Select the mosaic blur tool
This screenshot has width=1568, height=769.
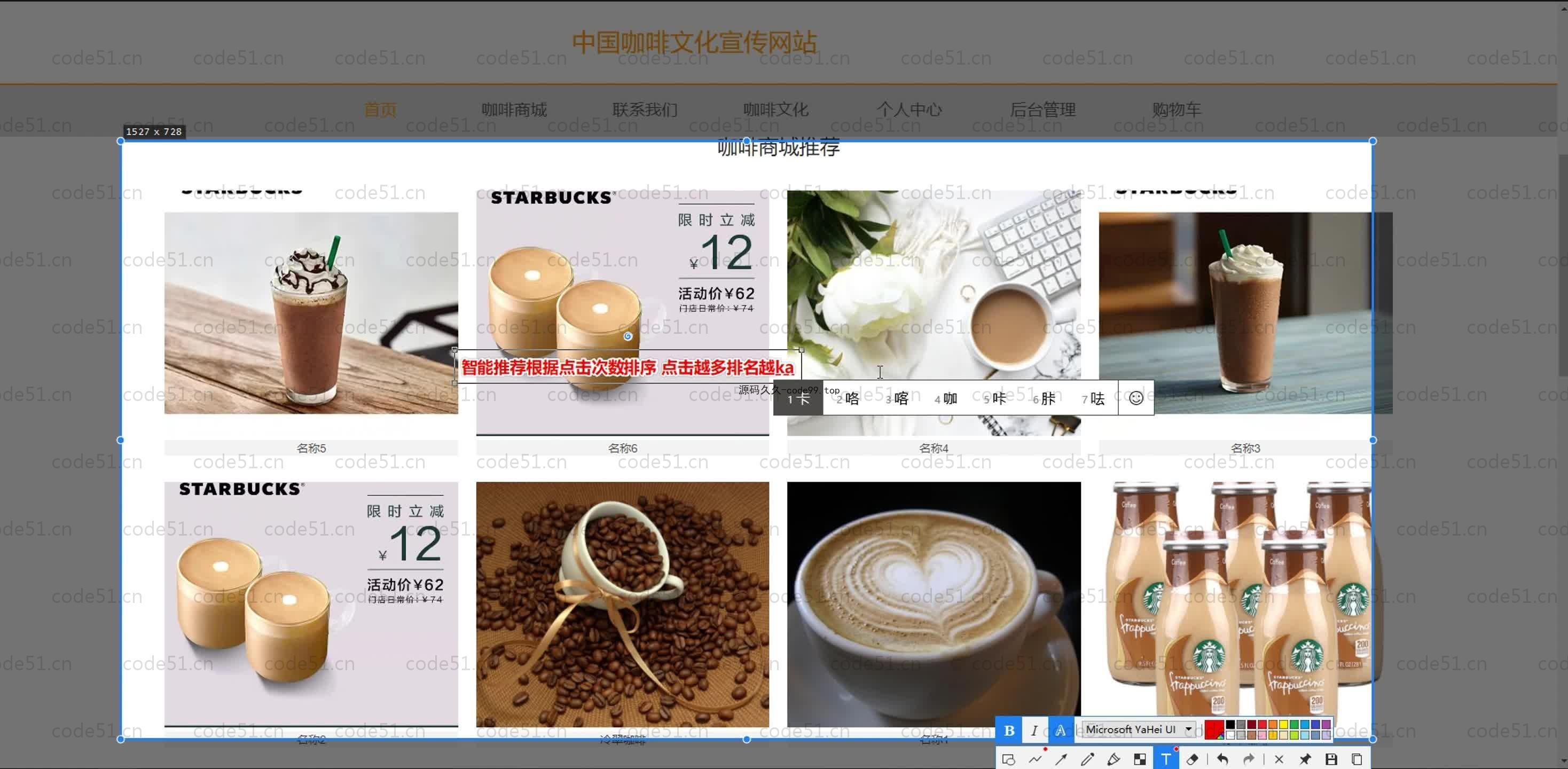1140,759
